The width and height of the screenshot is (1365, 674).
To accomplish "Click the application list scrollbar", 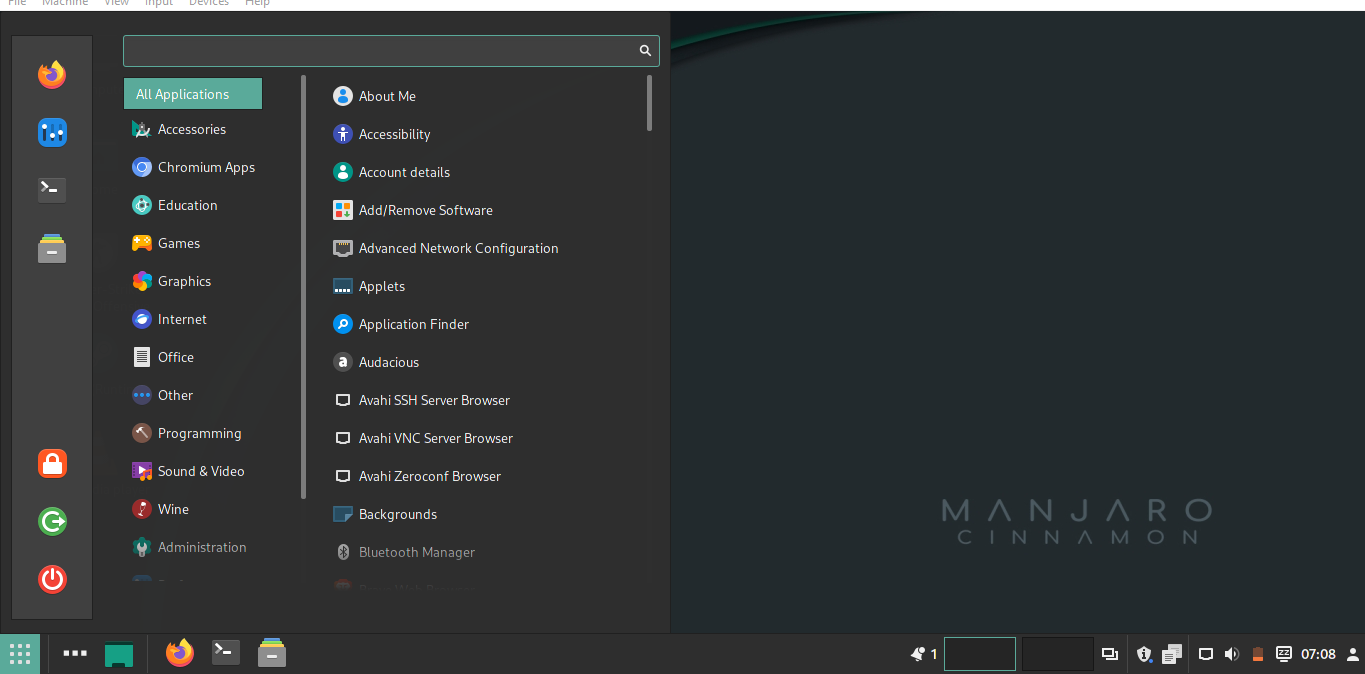I will point(650,103).
